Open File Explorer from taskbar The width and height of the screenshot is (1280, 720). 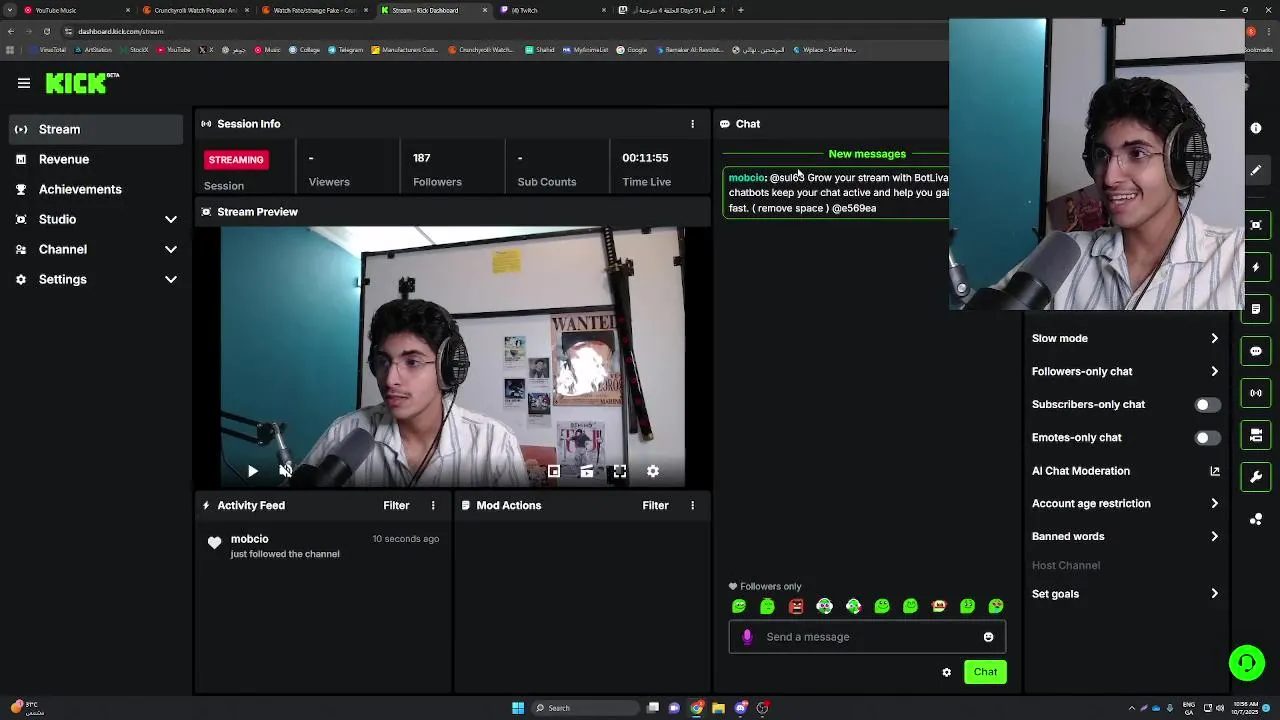[x=718, y=708]
